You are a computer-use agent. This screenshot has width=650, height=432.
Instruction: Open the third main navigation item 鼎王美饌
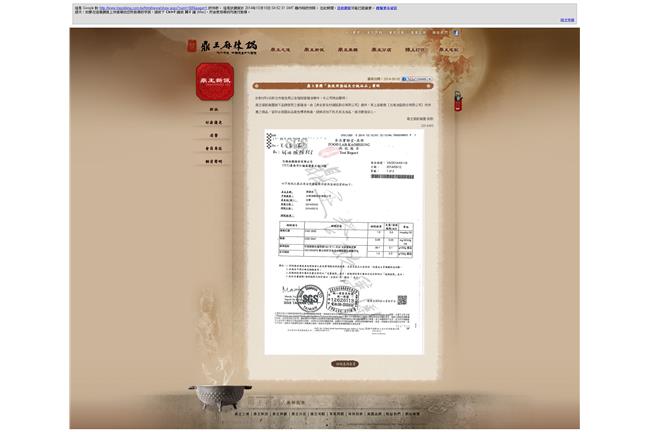pos(347,50)
